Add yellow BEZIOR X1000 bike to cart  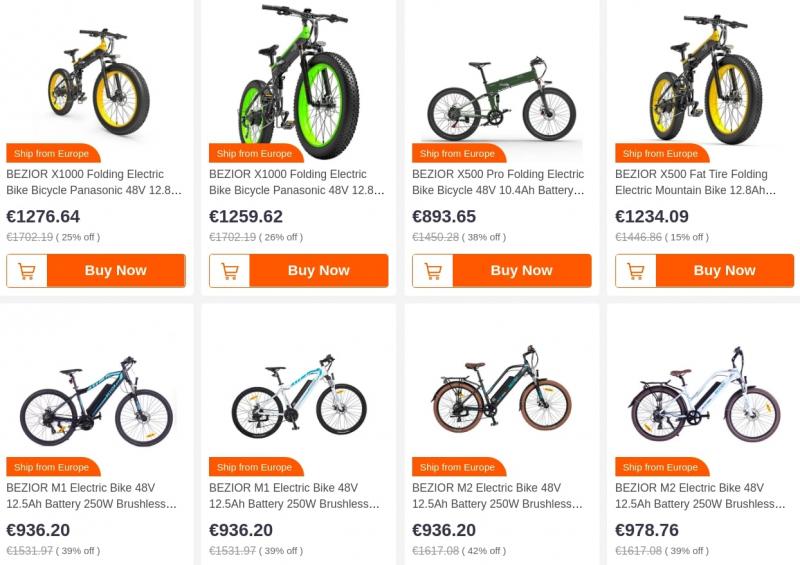(26, 271)
